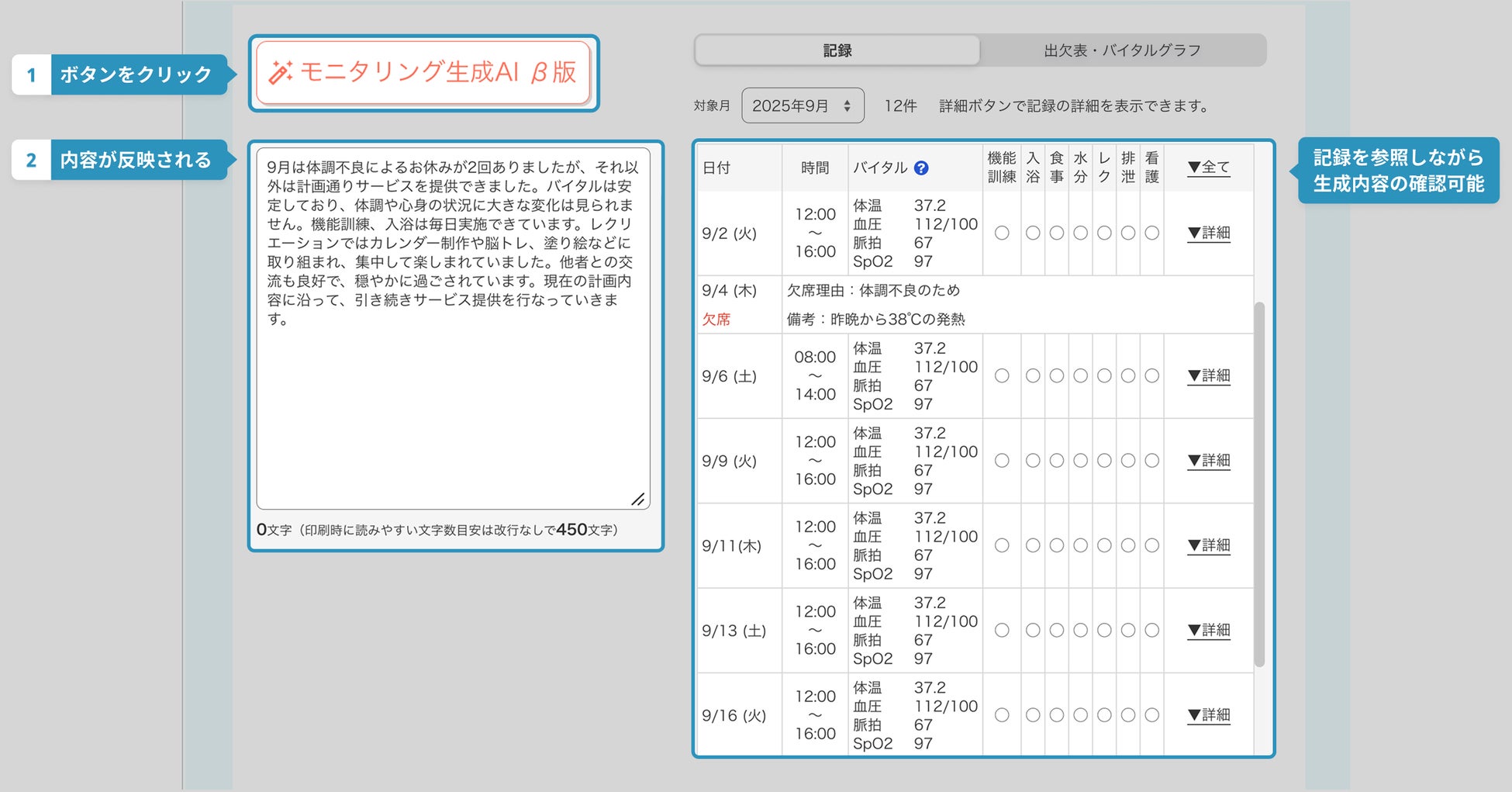Click the resize grip of the generated text area
1512x792 pixels.
tap(637, 499)
